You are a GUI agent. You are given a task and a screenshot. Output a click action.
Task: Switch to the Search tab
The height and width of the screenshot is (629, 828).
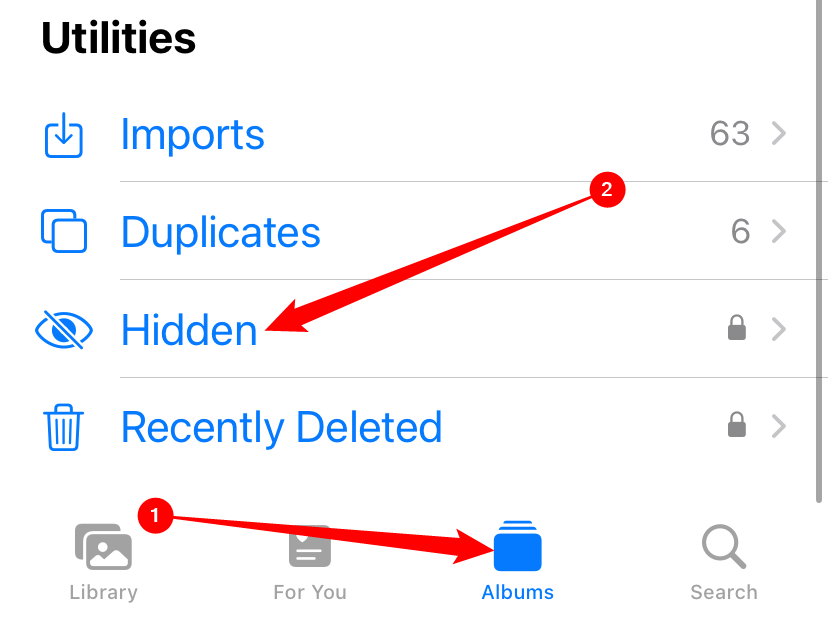pyautogui.click(x=723, y=560)
